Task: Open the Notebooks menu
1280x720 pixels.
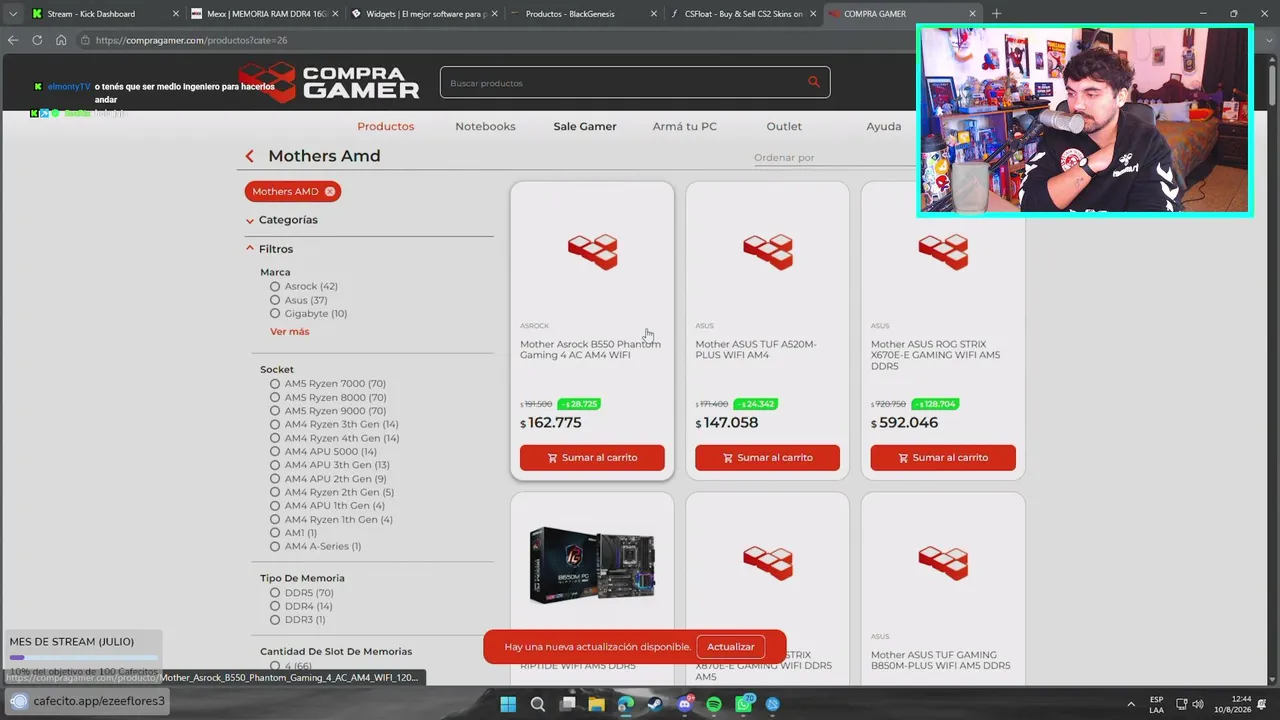Action: 485,126
